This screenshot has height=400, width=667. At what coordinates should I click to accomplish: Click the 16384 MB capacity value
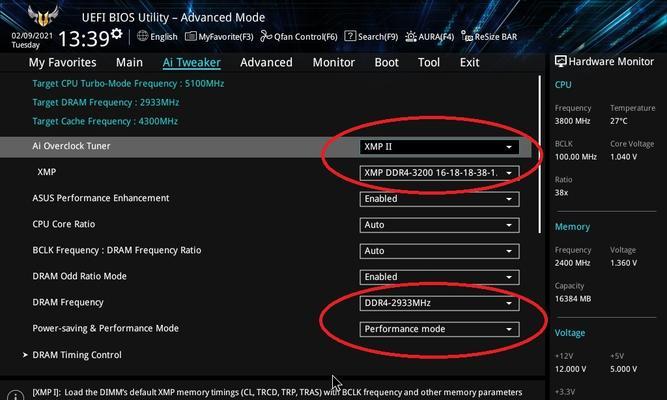coord(573,299)
